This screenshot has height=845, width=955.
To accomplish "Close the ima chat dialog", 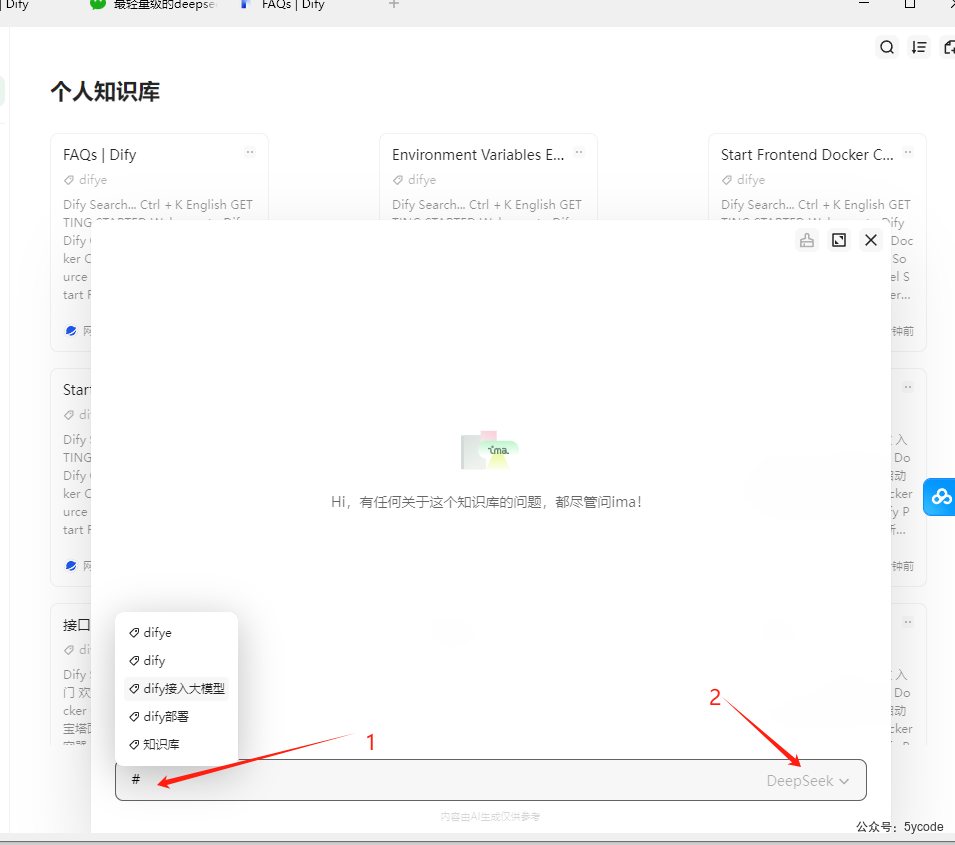I will pos(871,240).
